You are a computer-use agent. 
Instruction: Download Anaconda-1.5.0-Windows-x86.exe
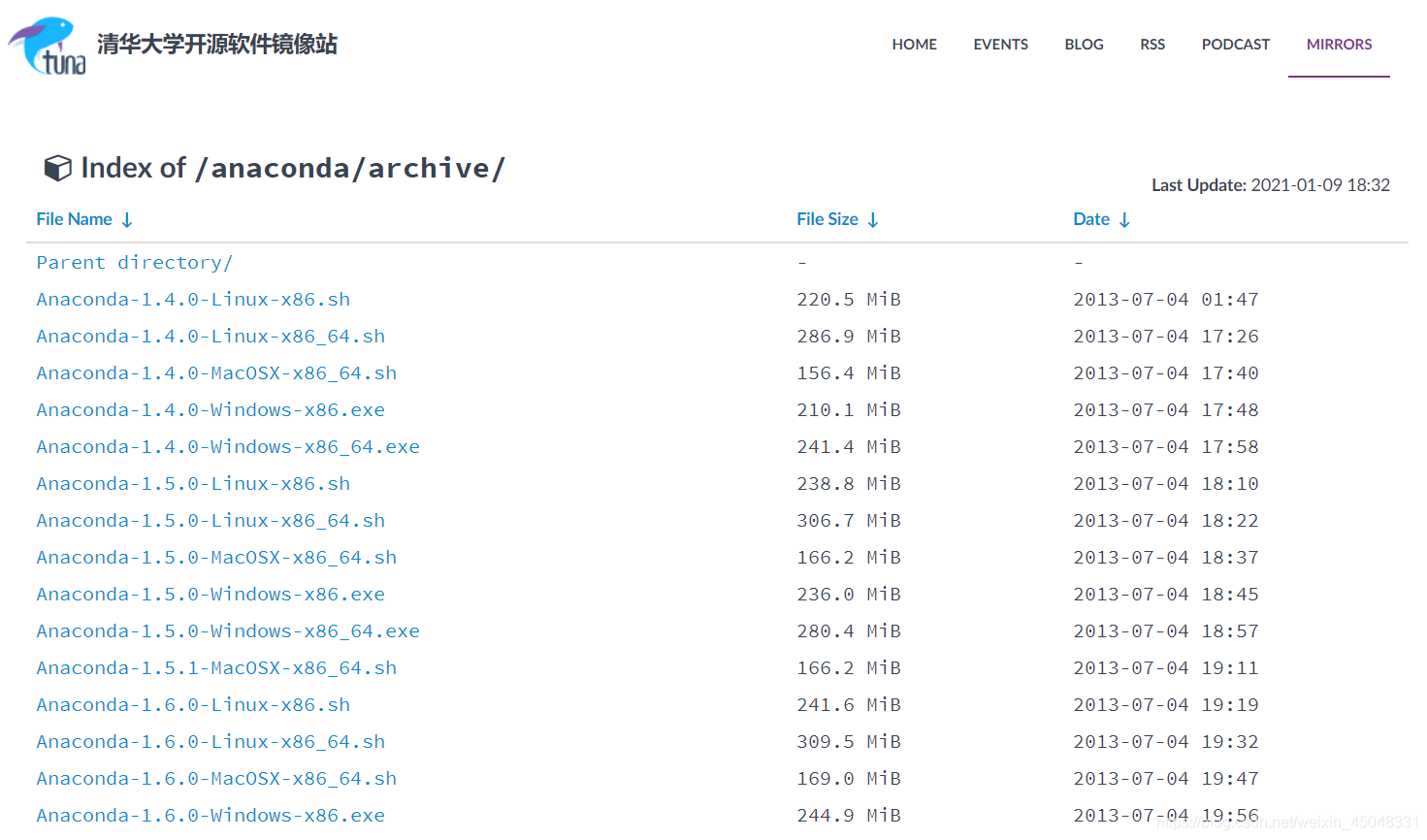[211, 595]
